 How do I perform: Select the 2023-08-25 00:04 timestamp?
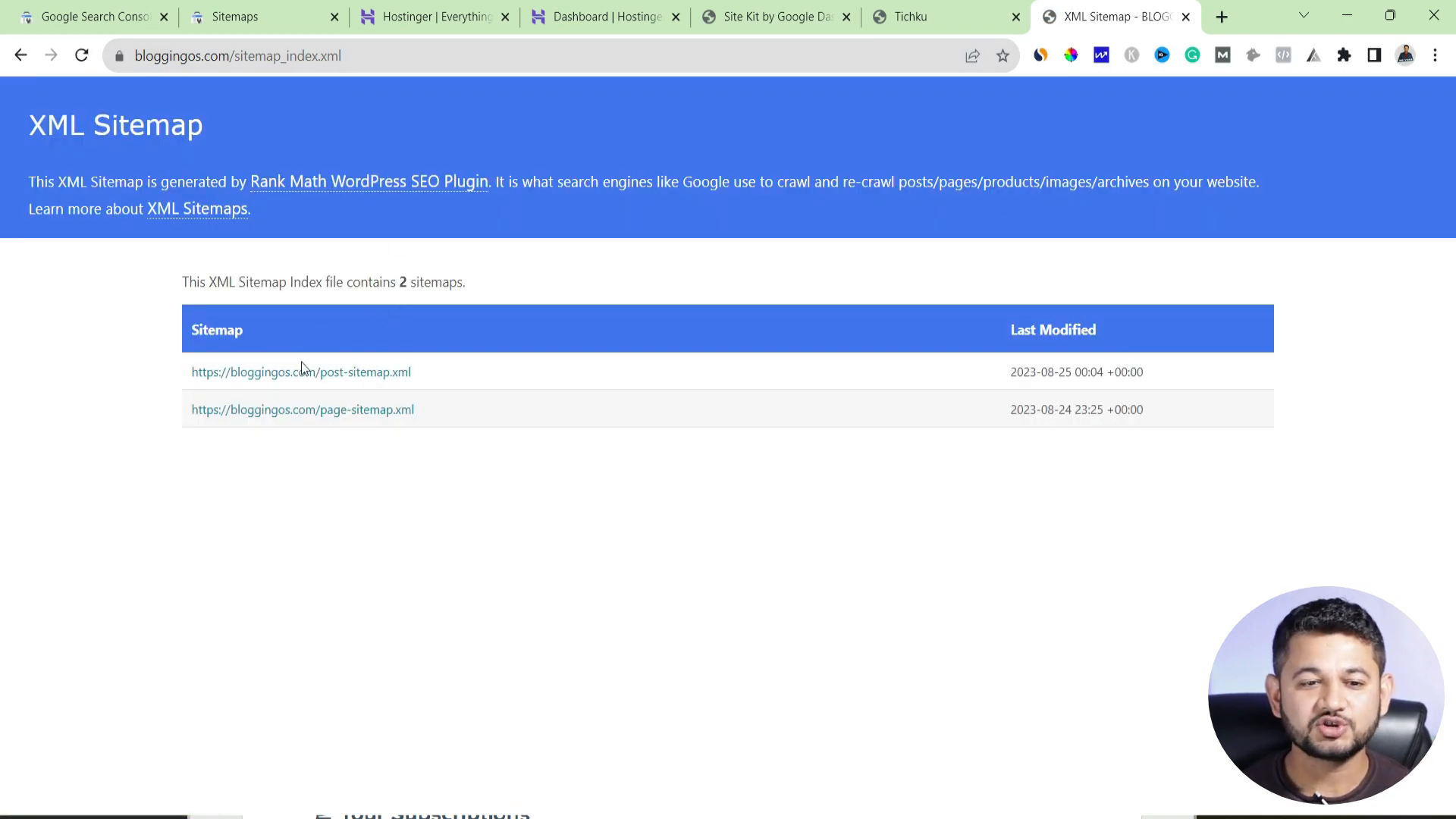[x=1076, y=372]
